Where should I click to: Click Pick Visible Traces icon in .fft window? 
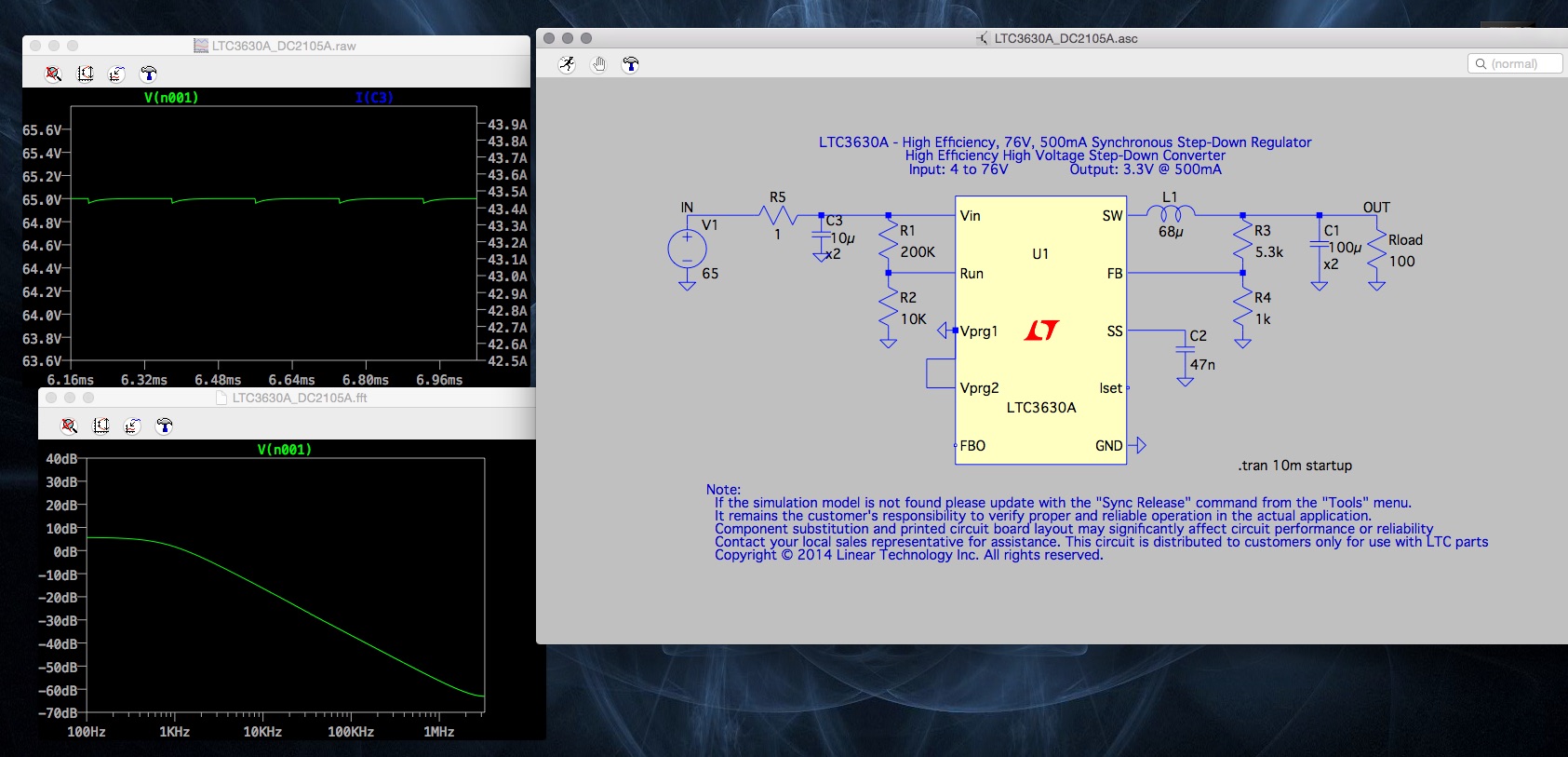click(132, 426)
